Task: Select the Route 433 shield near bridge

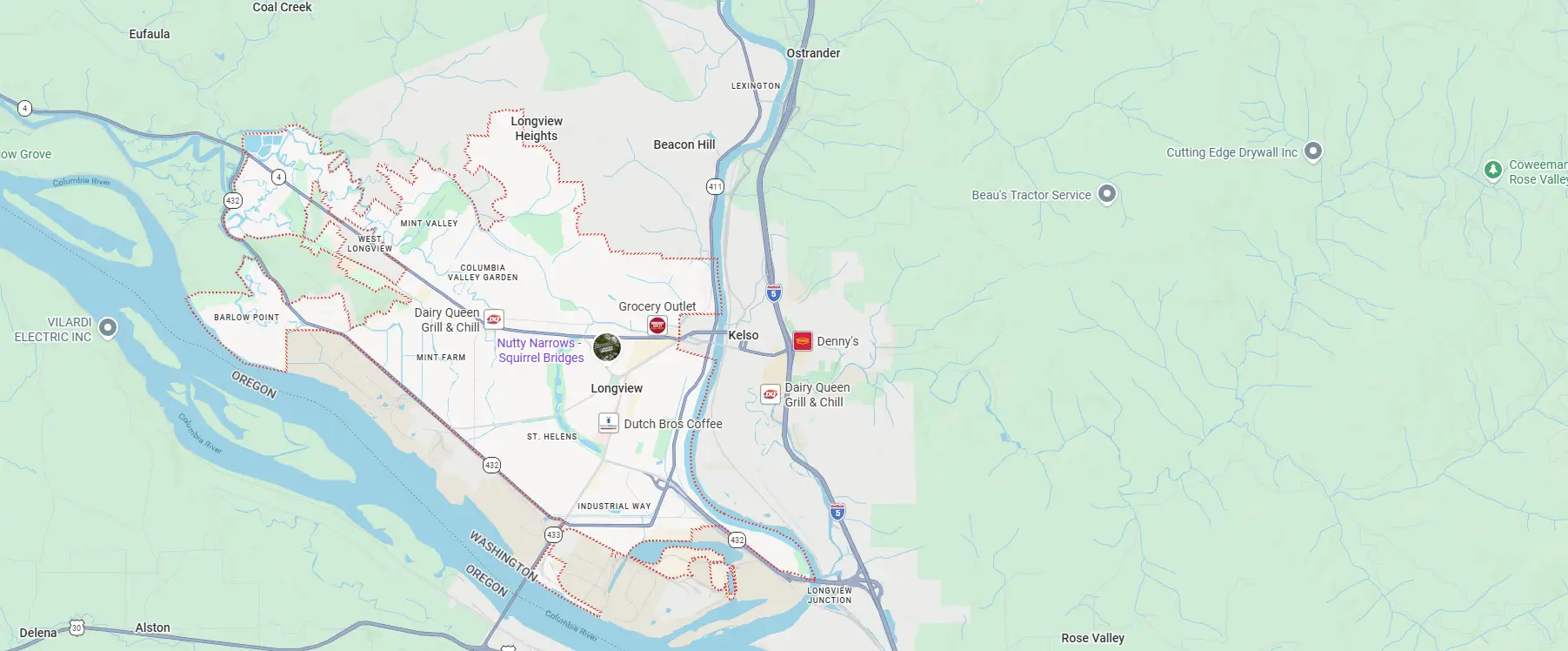Action: tap(553, 534)
